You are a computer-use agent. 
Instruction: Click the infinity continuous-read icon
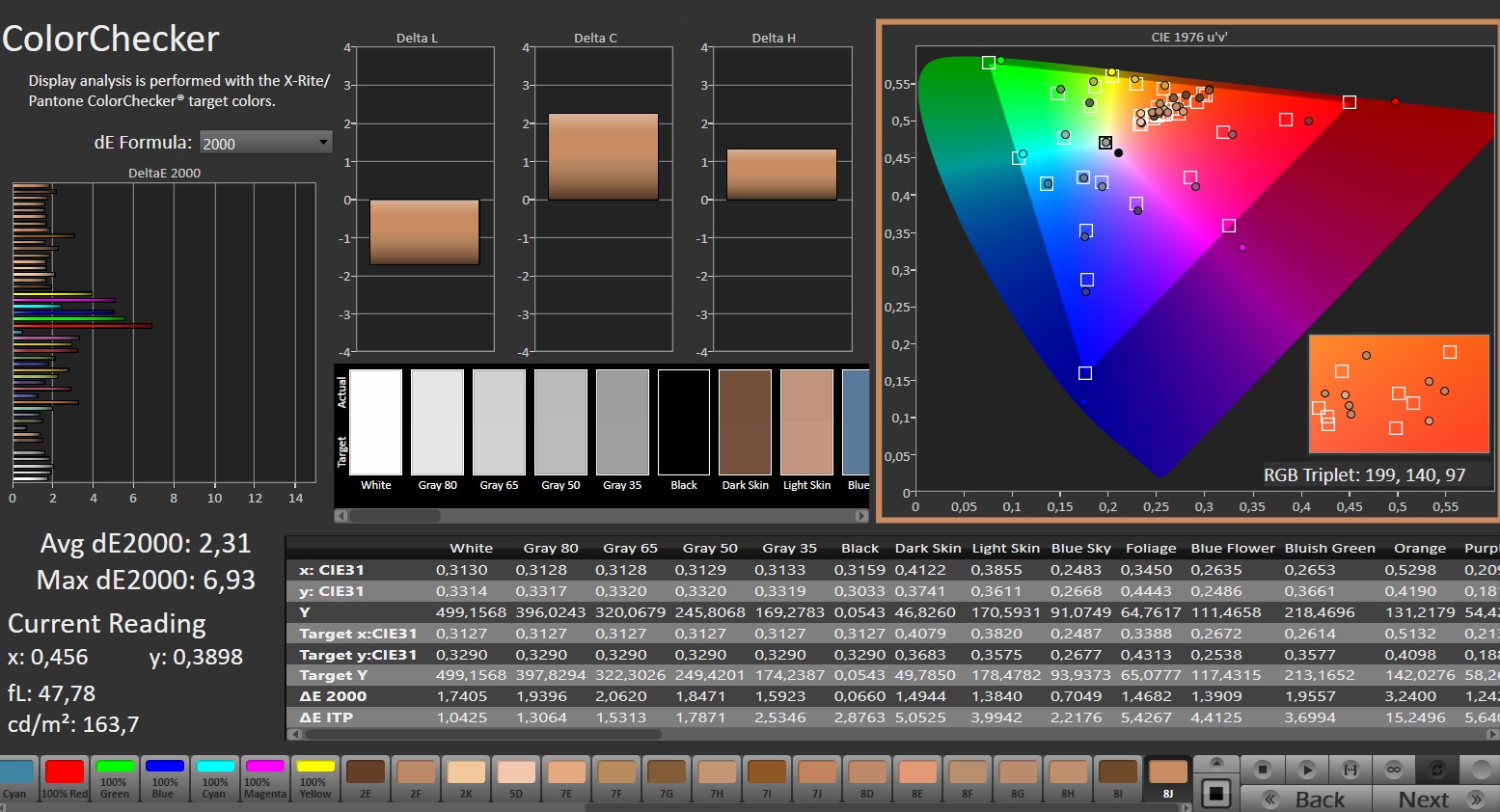click(1394, 769)
